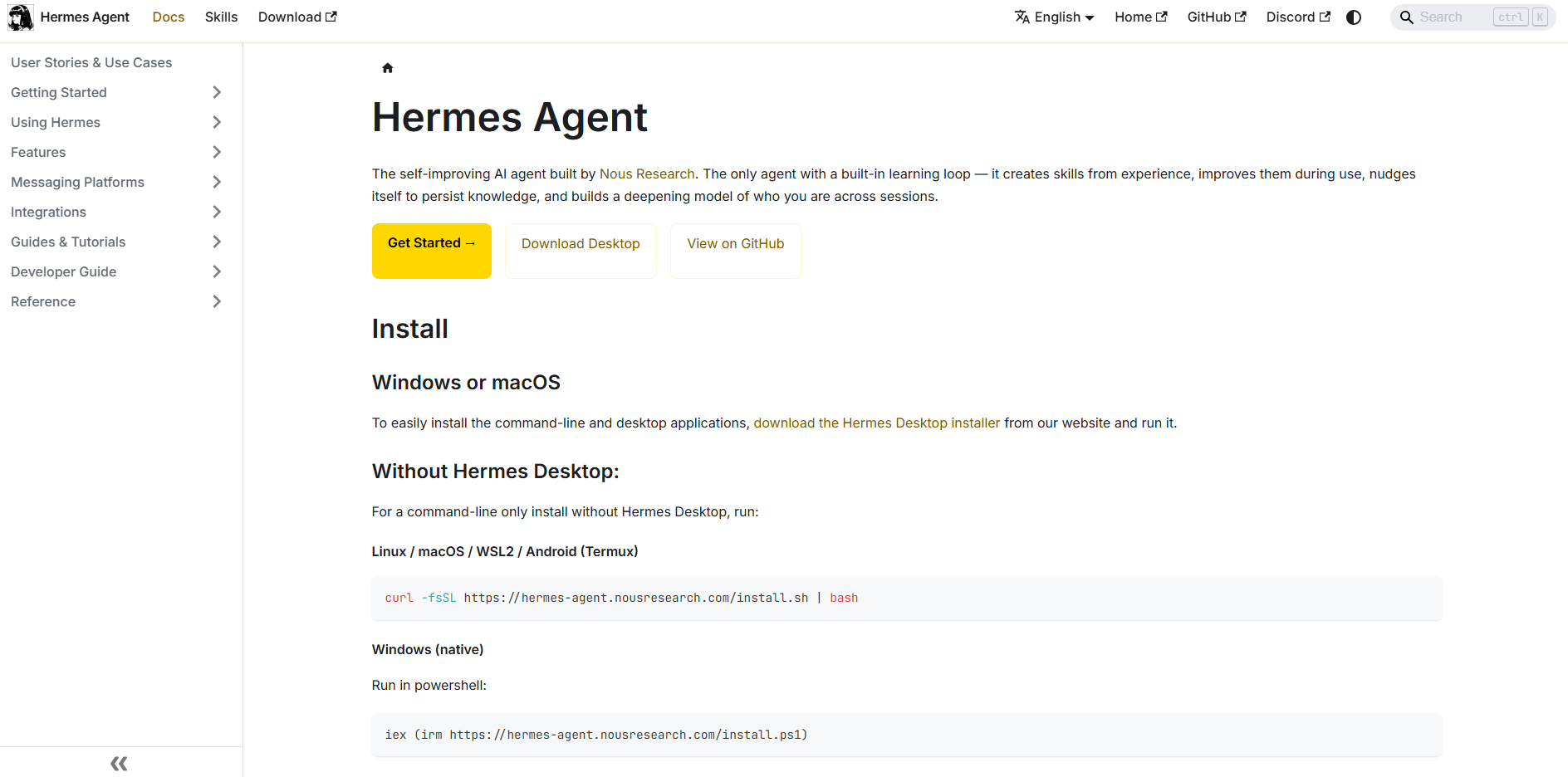1568x777 pixels.
Task: Follow the download Hermes Desktop installer link
Action: (877, 423)
